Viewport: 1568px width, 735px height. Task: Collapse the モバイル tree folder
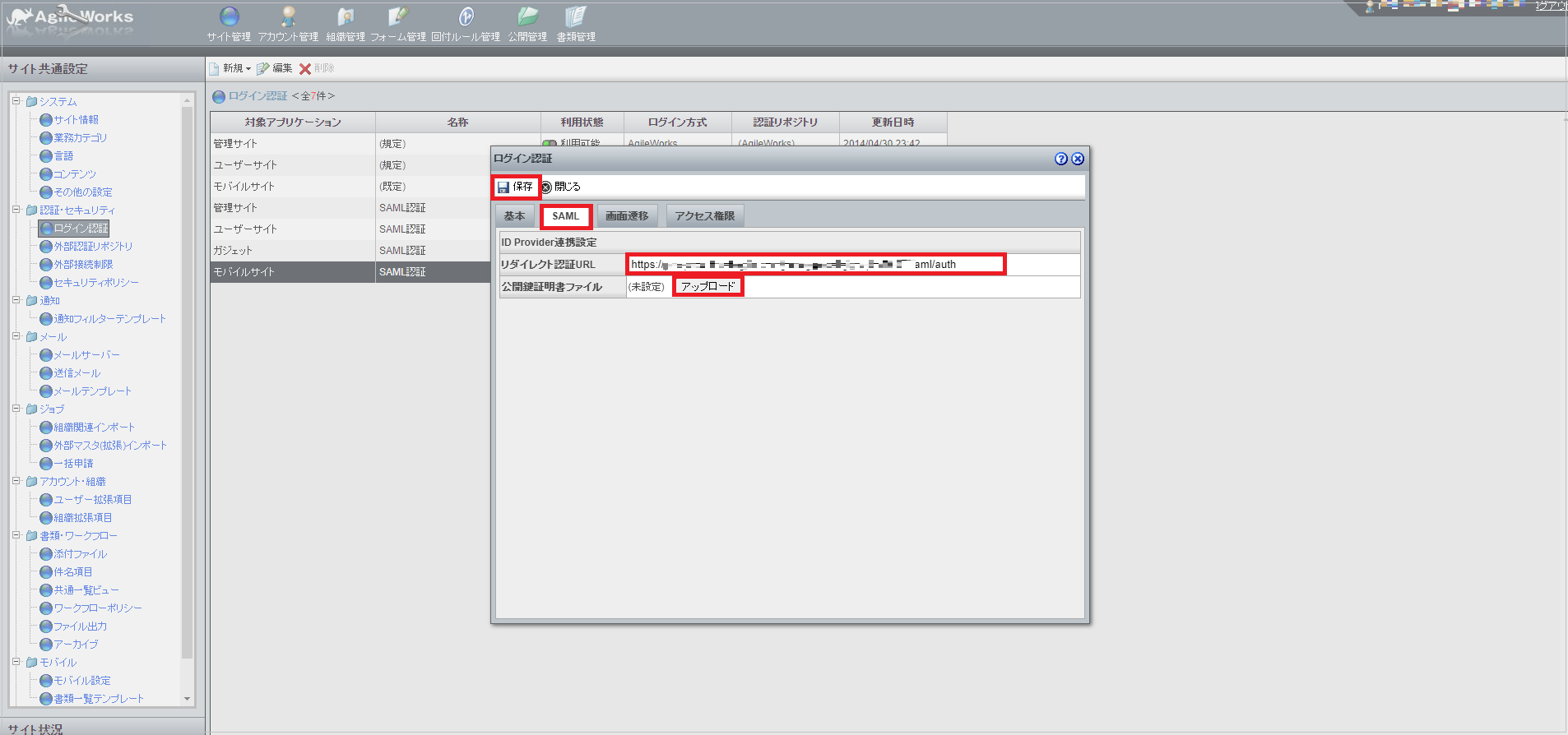(x=16, y=662)
